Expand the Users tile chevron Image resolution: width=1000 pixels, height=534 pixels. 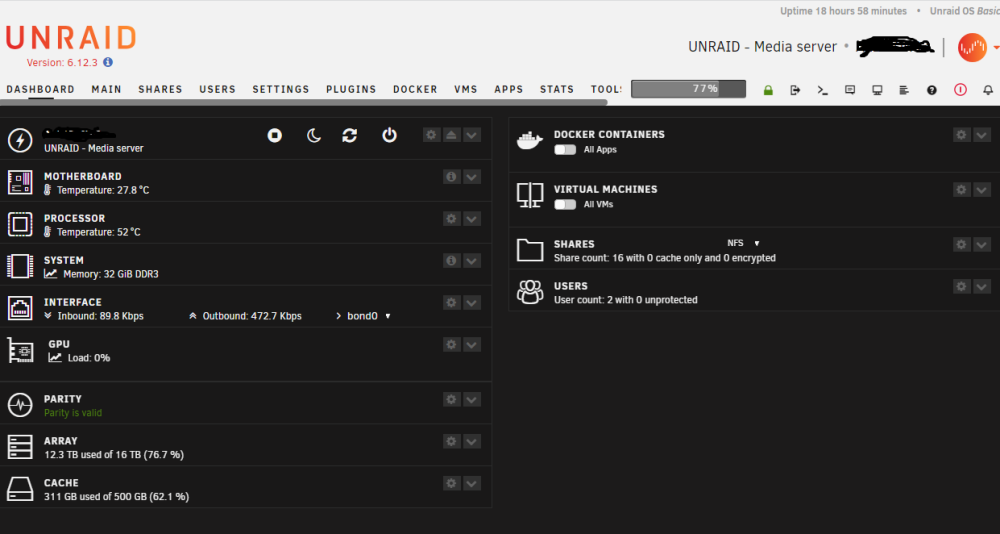click(x=982, y=286)
